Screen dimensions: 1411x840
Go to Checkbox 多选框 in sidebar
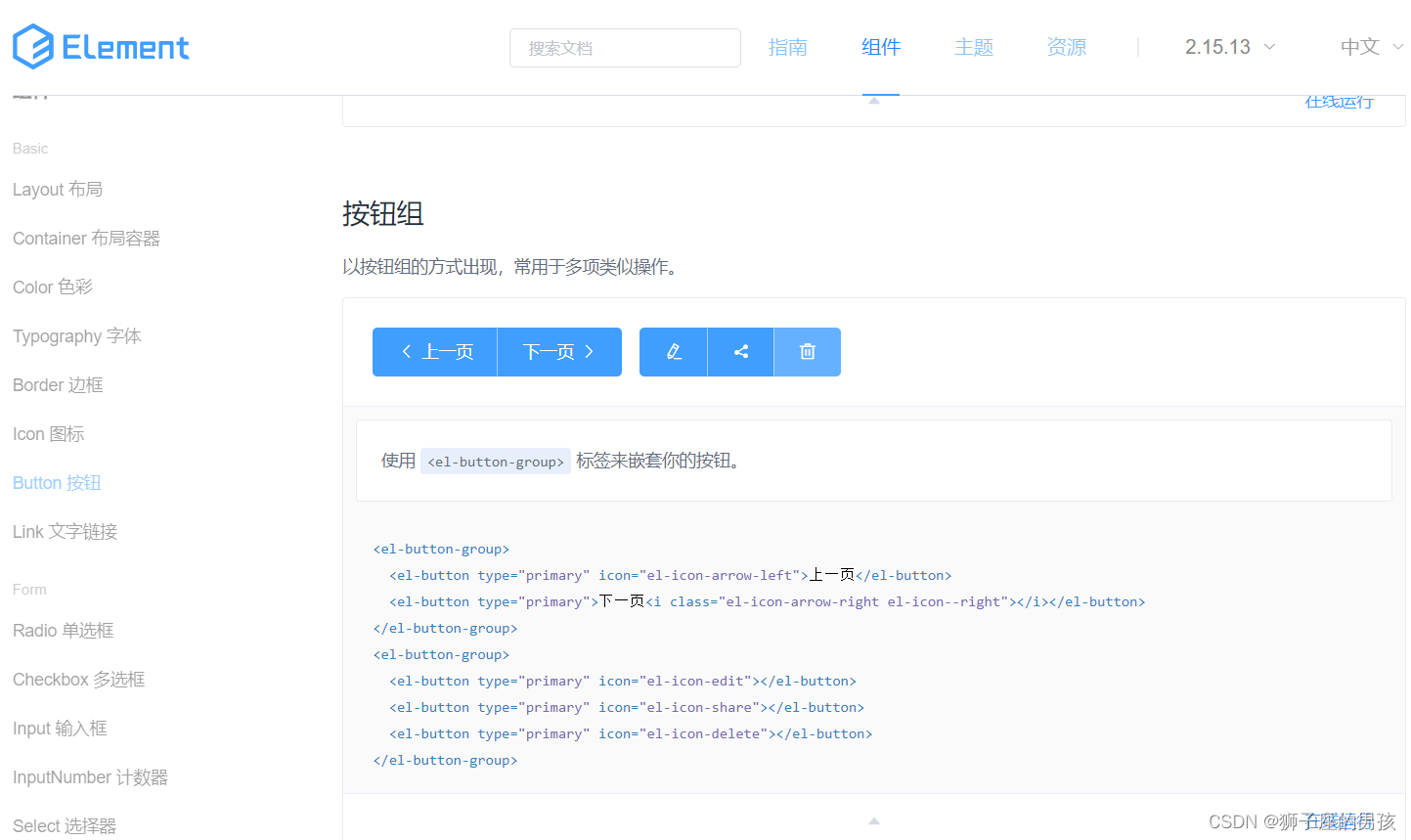(79, 680)
